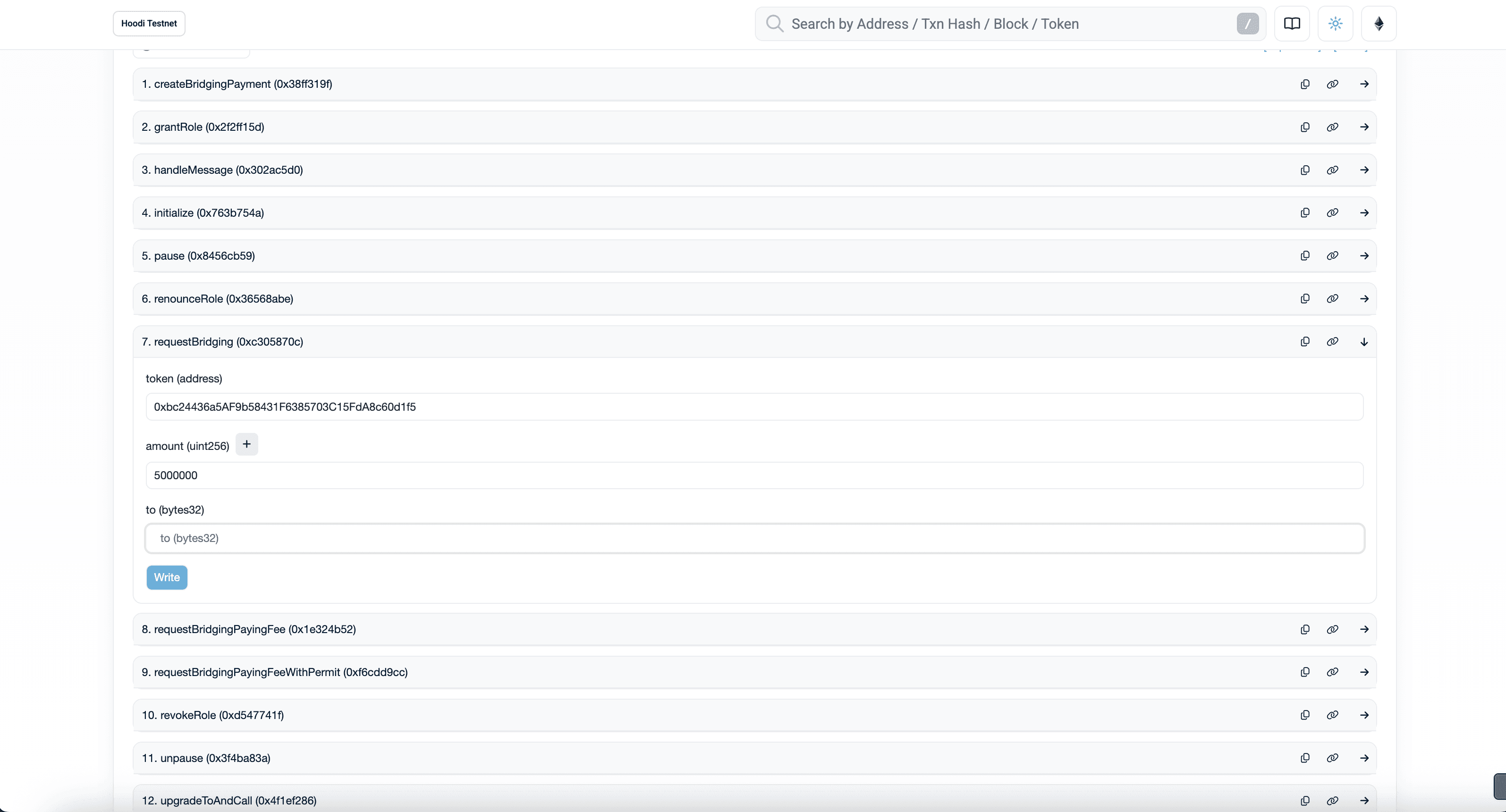Click the Ethereum logo icon
The width and height of the screenshot is (1506, 812).
(x=1379, y=24)
